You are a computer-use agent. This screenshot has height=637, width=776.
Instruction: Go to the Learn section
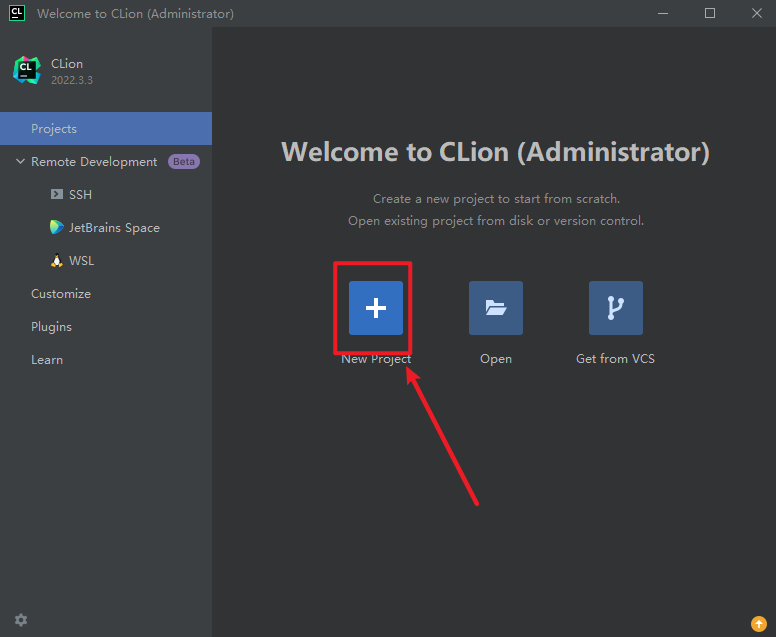pos(47,360)
